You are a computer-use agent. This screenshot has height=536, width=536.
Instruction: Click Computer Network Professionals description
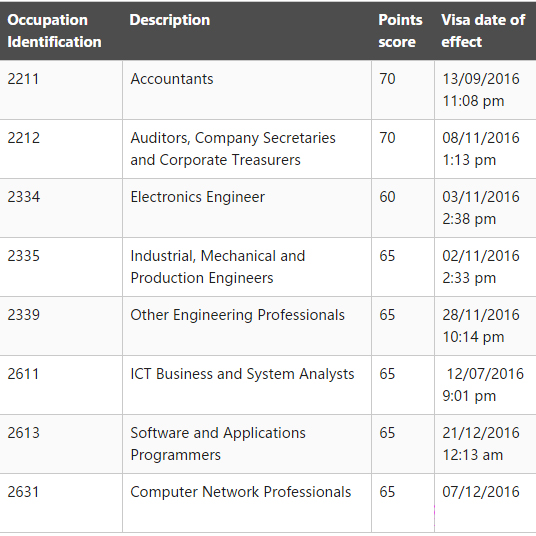point(241,492)
